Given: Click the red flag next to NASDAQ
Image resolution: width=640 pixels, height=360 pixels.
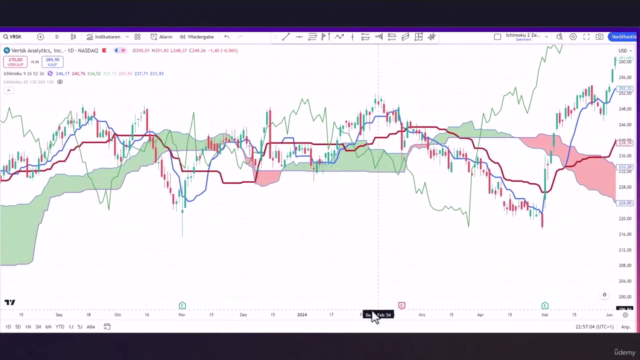Looking at the screenshot, I should coord(104,51).
